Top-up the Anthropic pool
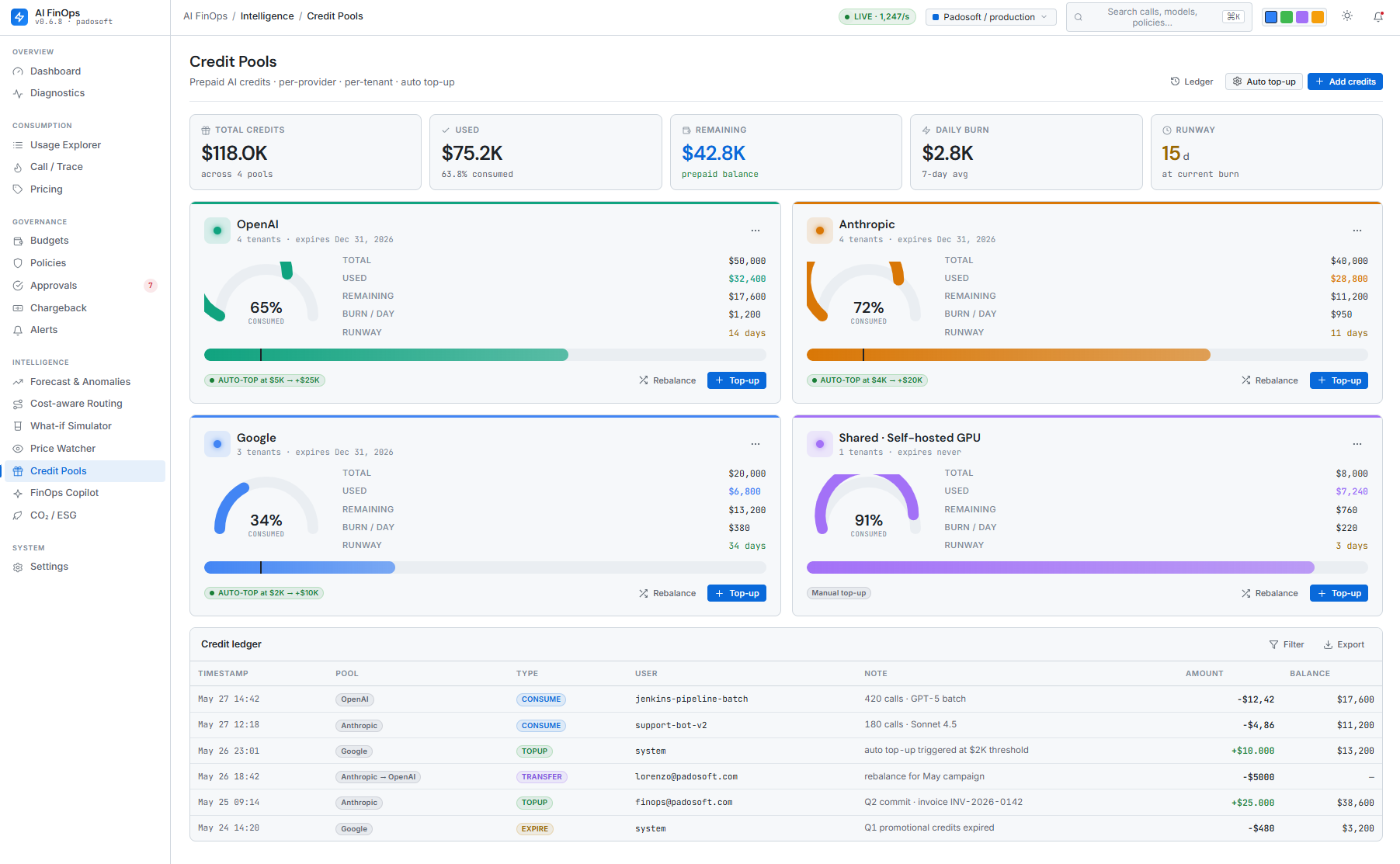The height and width of the screenshot is (864, 1400). pos(1339,380)
